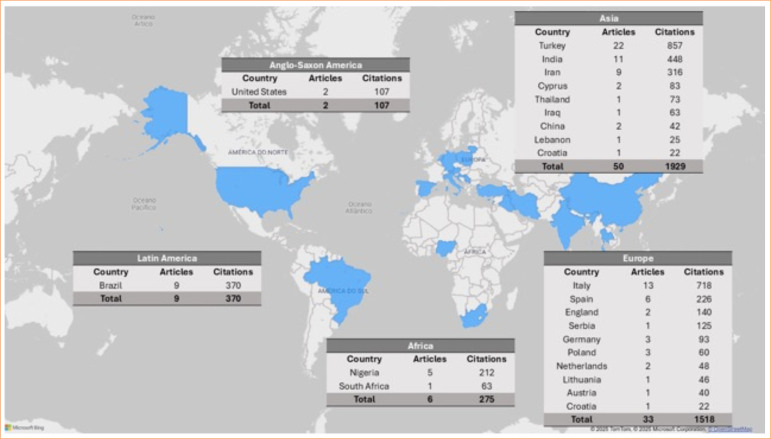Select the Asia table header
Screen dimensions: 771x439
coord(609,18)
